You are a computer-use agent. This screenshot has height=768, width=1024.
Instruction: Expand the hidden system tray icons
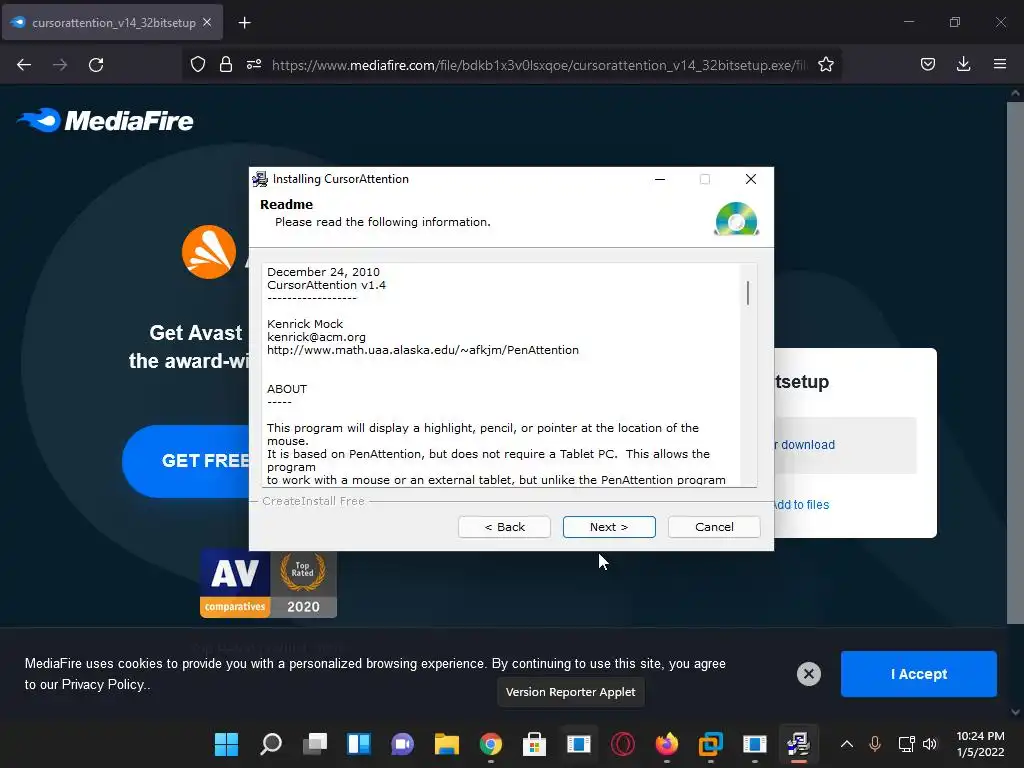[846, 744]
